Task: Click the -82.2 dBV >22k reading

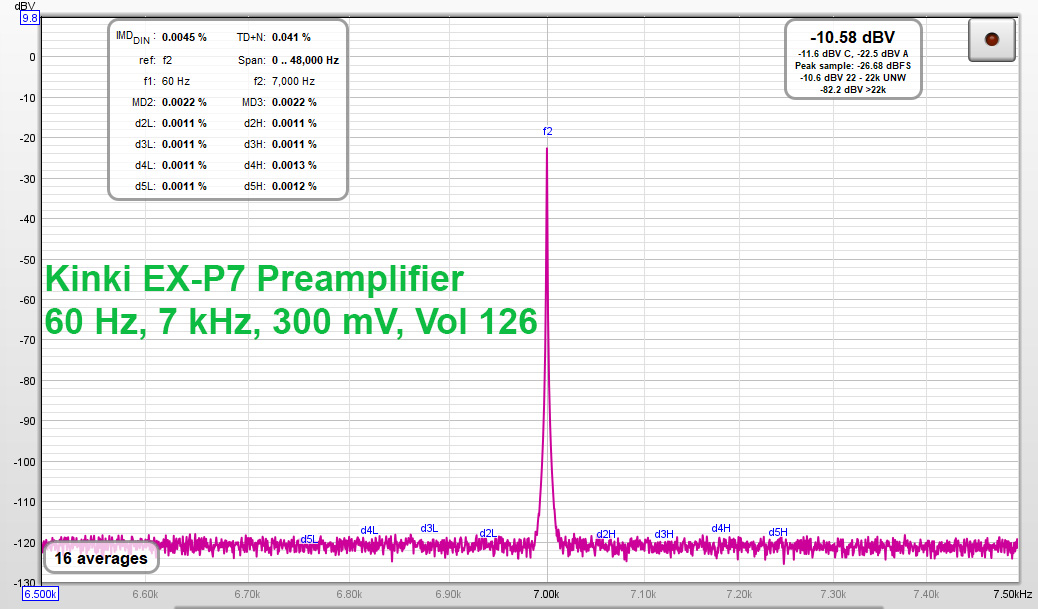Action: pos(853,89)
